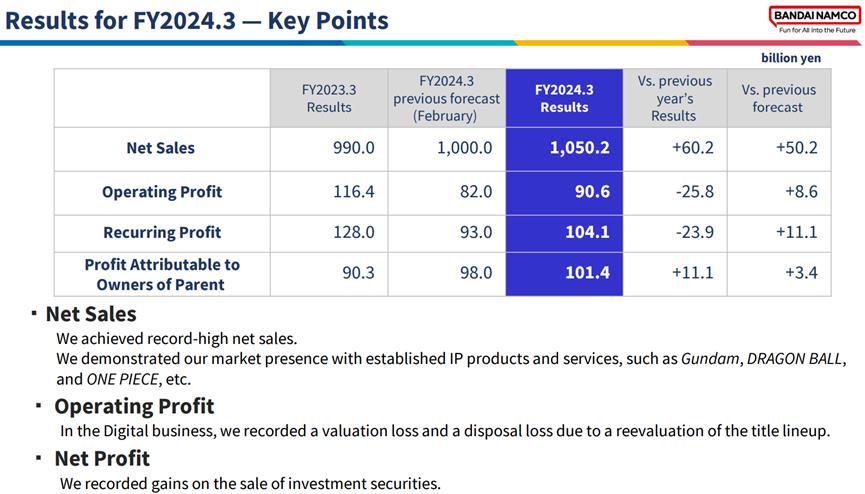Click the Bandai Namco logo
Image resolution: width=865 pixels, height=494 pixels.
(x=814, y=19)
